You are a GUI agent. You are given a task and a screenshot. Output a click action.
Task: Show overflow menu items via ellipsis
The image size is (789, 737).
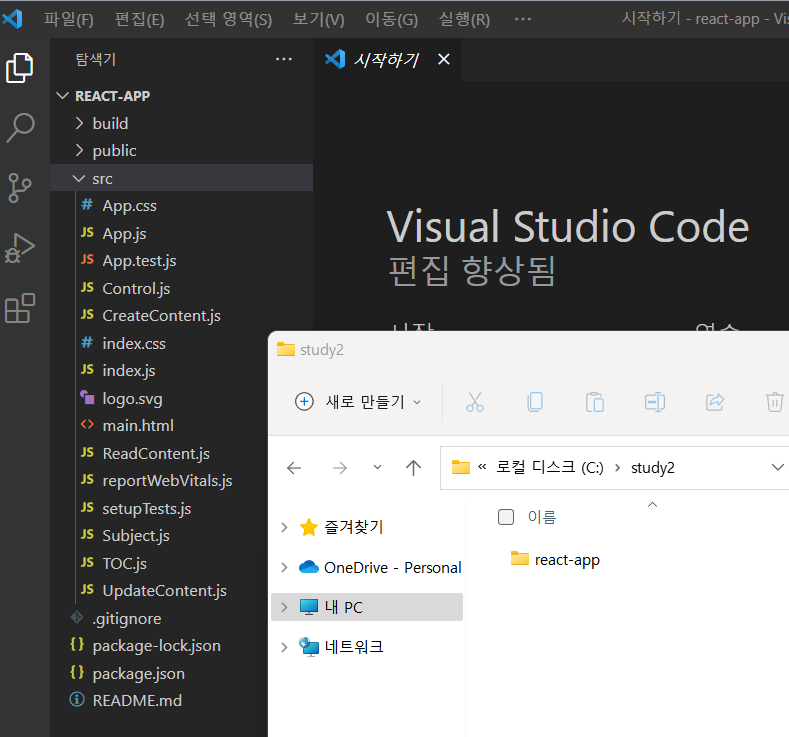[523, 19]
